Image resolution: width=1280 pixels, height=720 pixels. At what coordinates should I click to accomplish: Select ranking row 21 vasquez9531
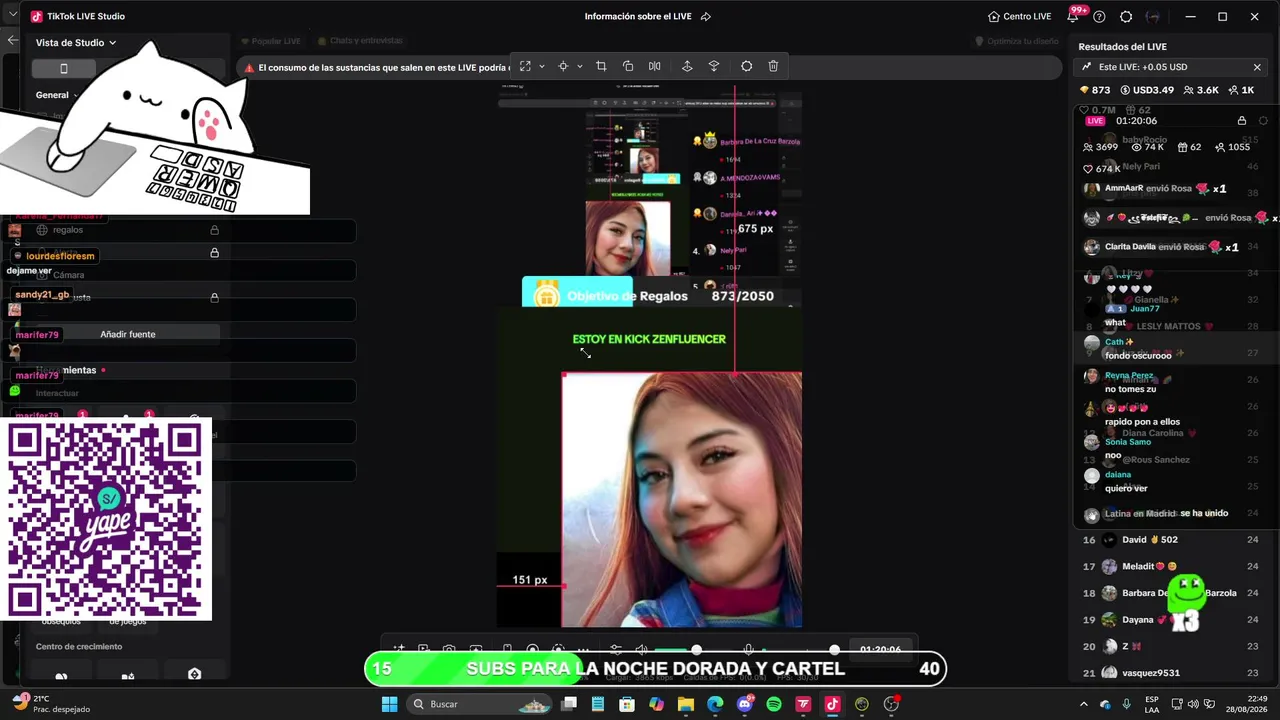point(1171,673)
